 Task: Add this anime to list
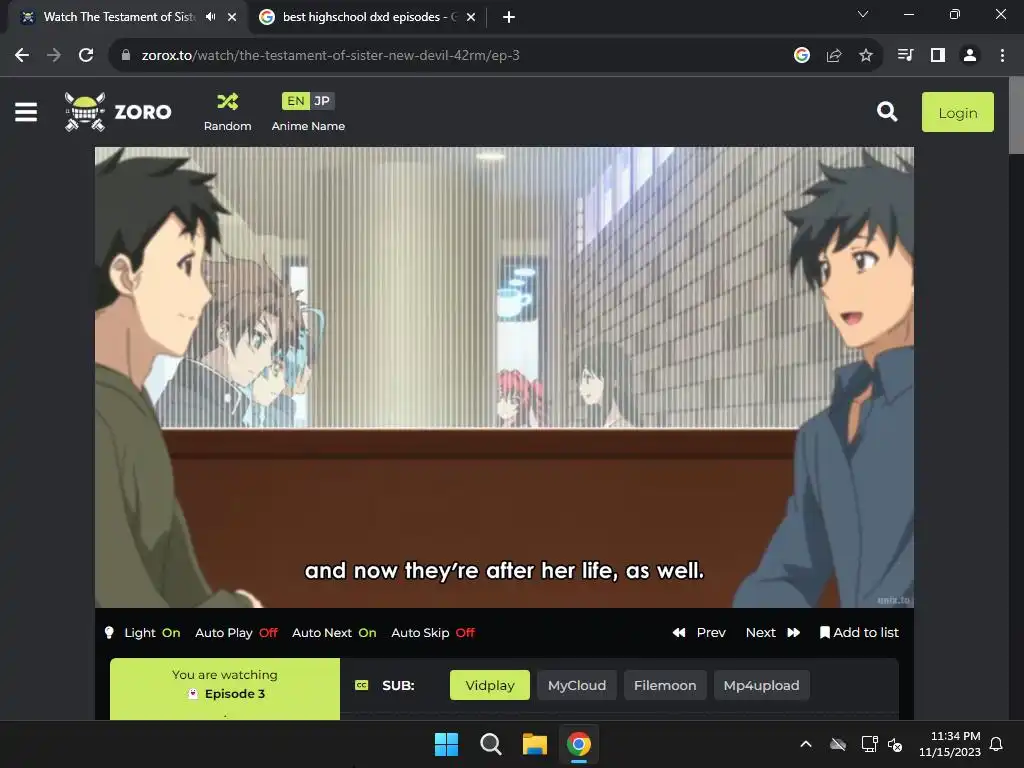[859, 633]
